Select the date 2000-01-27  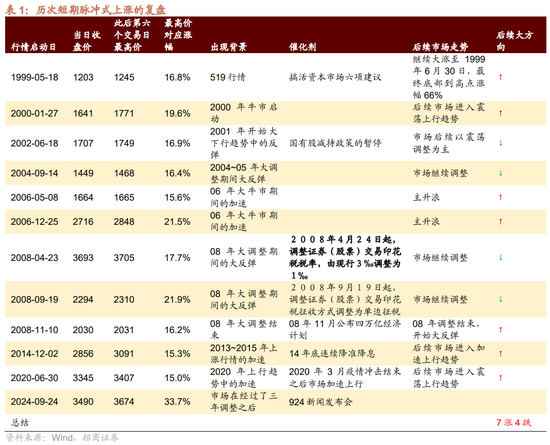34,113
